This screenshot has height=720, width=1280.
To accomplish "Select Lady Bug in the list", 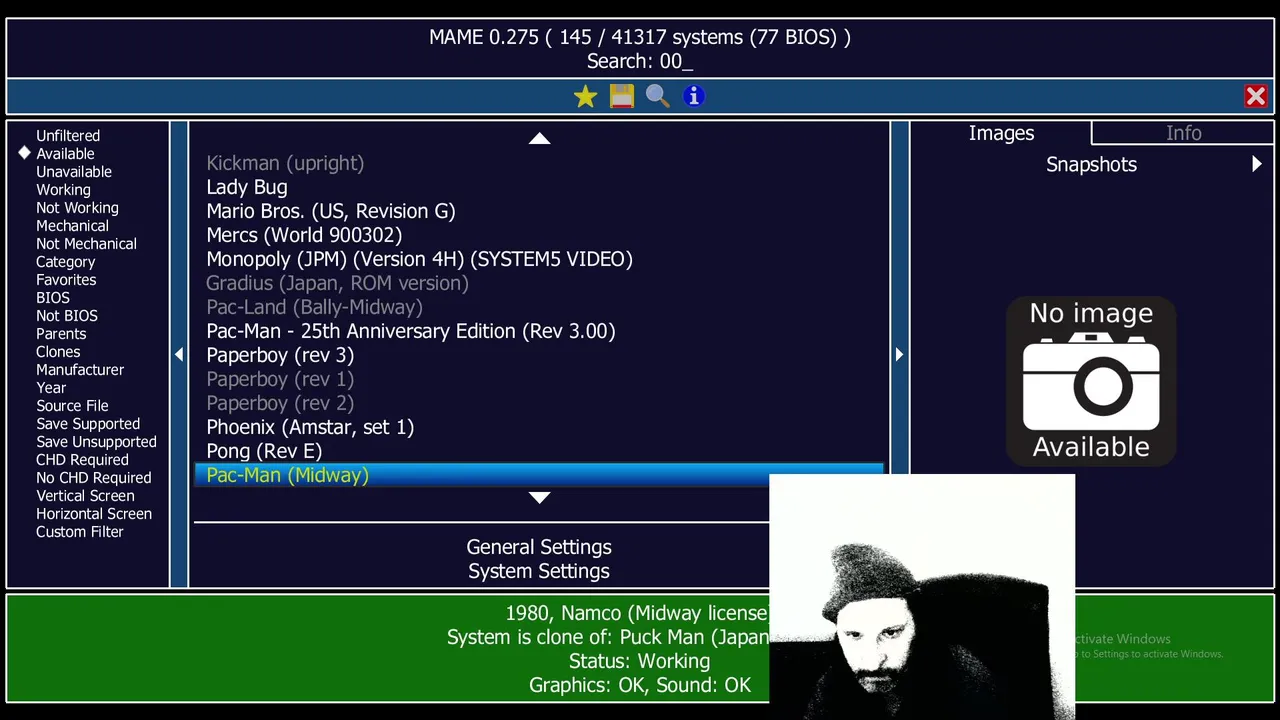I will [539, 187].
